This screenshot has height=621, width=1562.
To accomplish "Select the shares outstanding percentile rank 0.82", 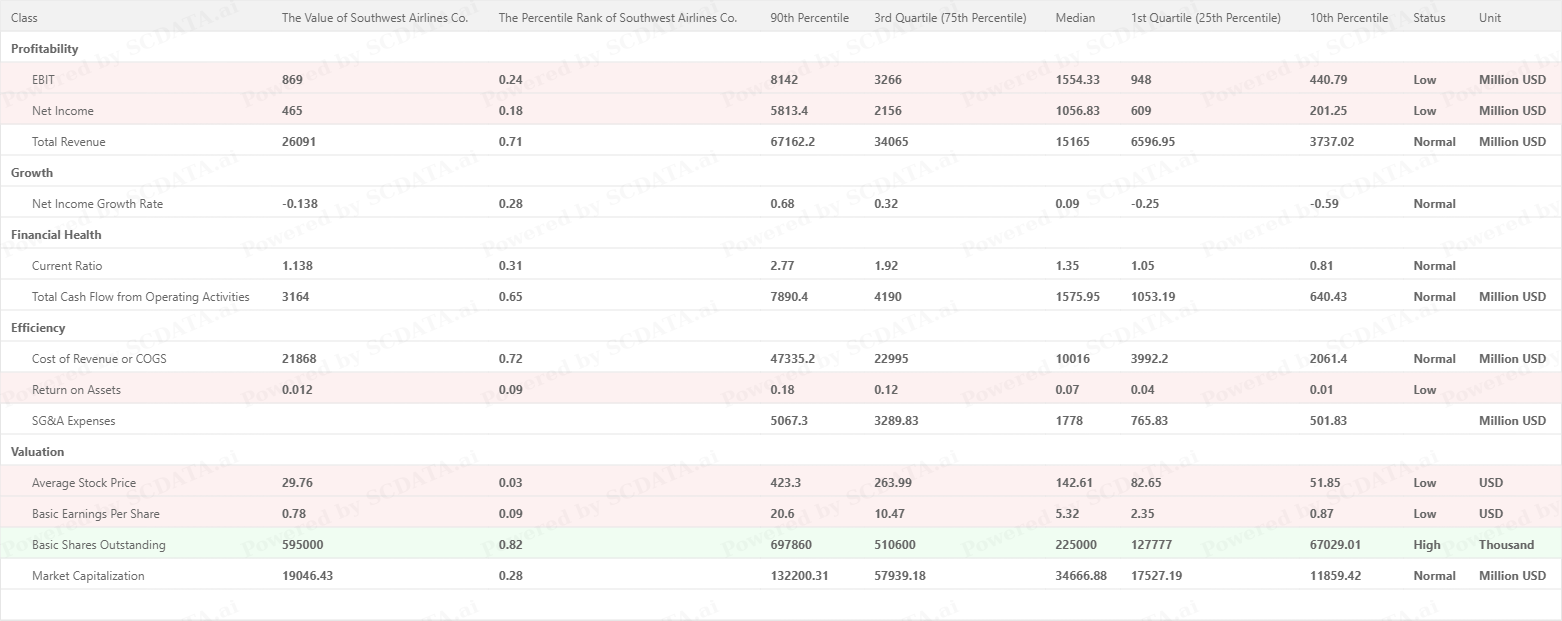I will [510, 545].
